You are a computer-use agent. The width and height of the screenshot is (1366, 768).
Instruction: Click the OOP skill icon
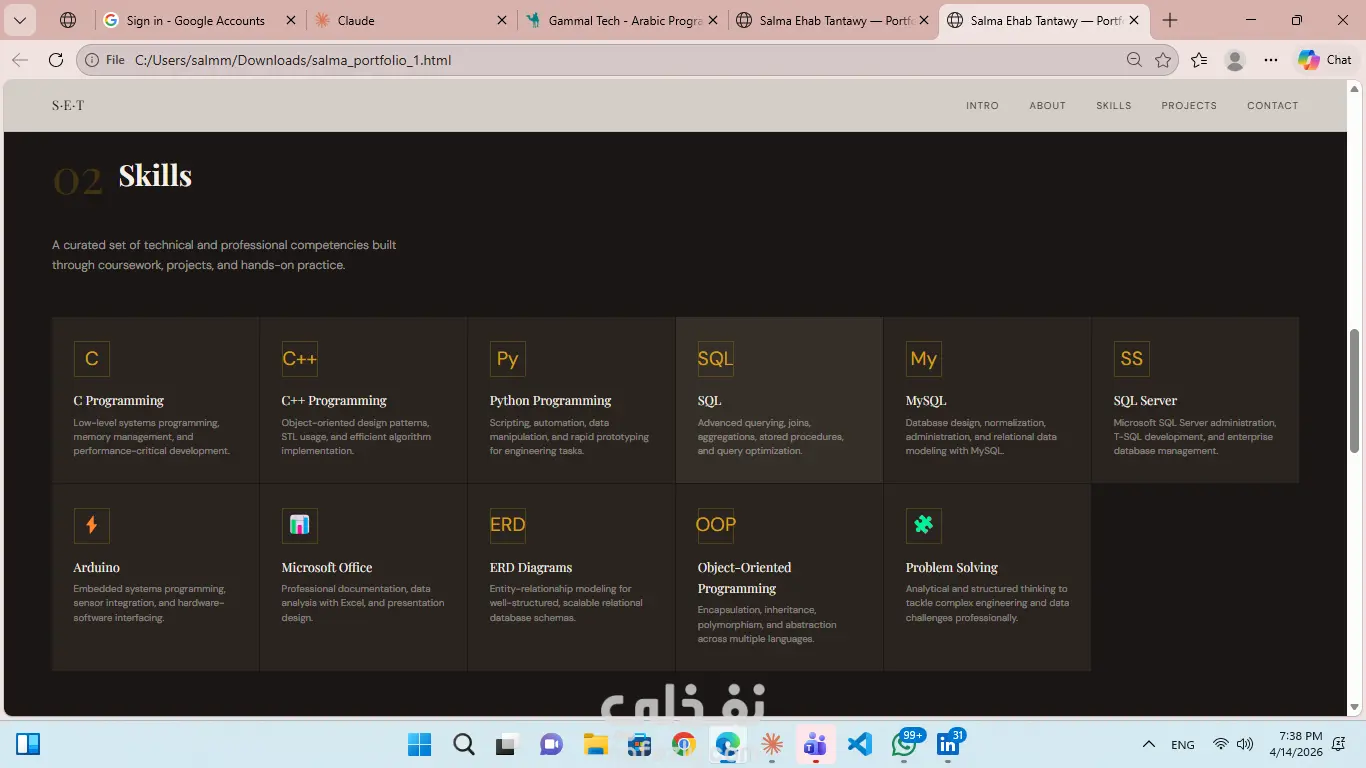tap(716, 525)
